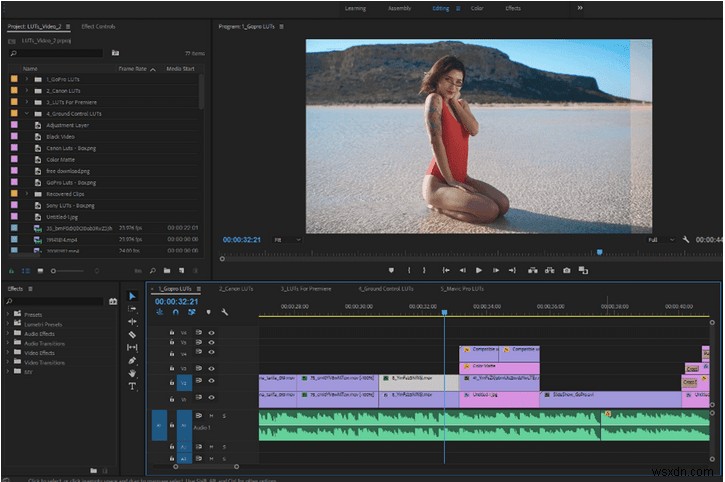Open the 2_Canon LUTs sequence tab
The image size is (725, 482).
pos(236,288)
